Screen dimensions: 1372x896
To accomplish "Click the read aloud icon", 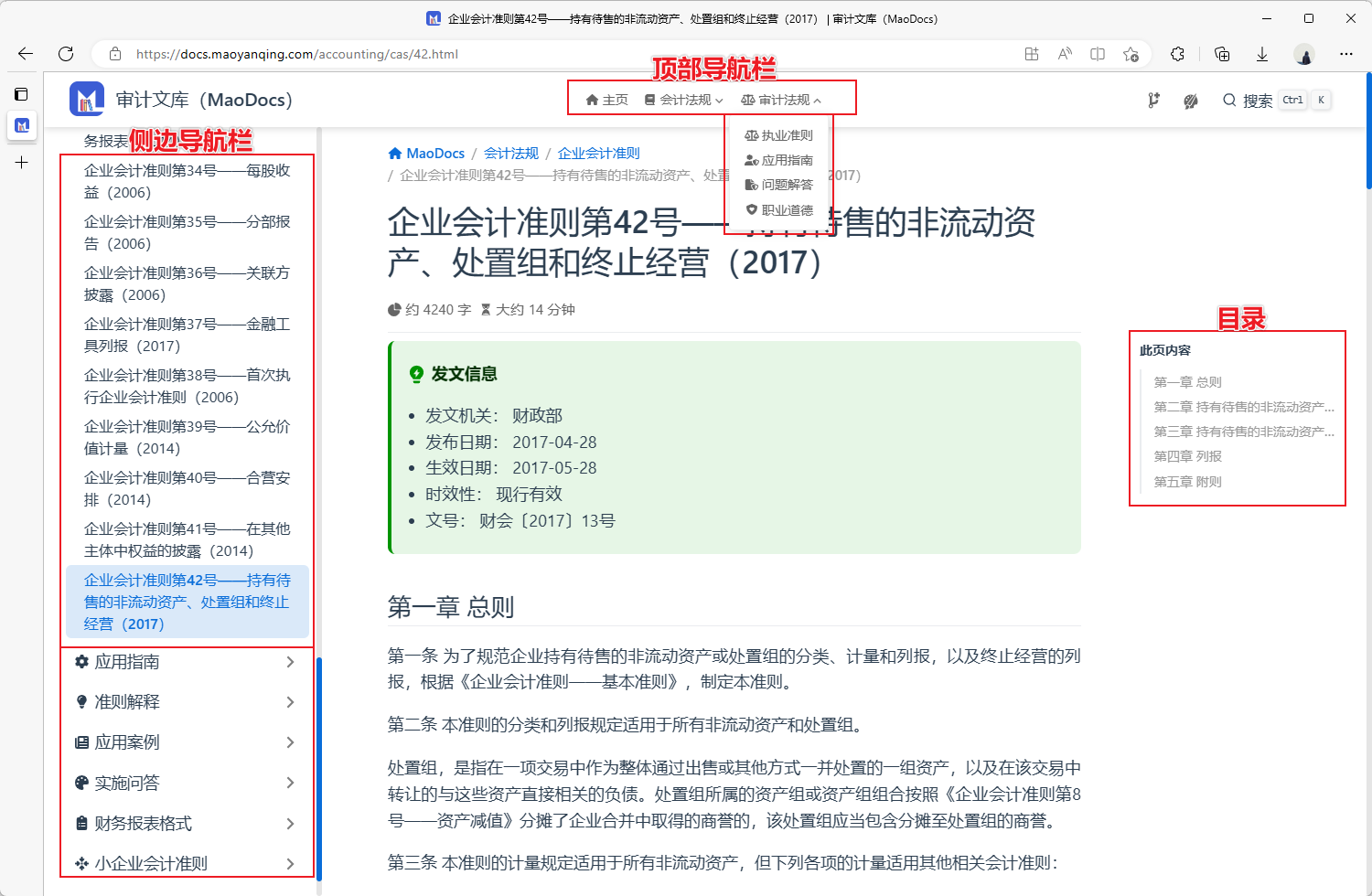I will point(1065,54).
